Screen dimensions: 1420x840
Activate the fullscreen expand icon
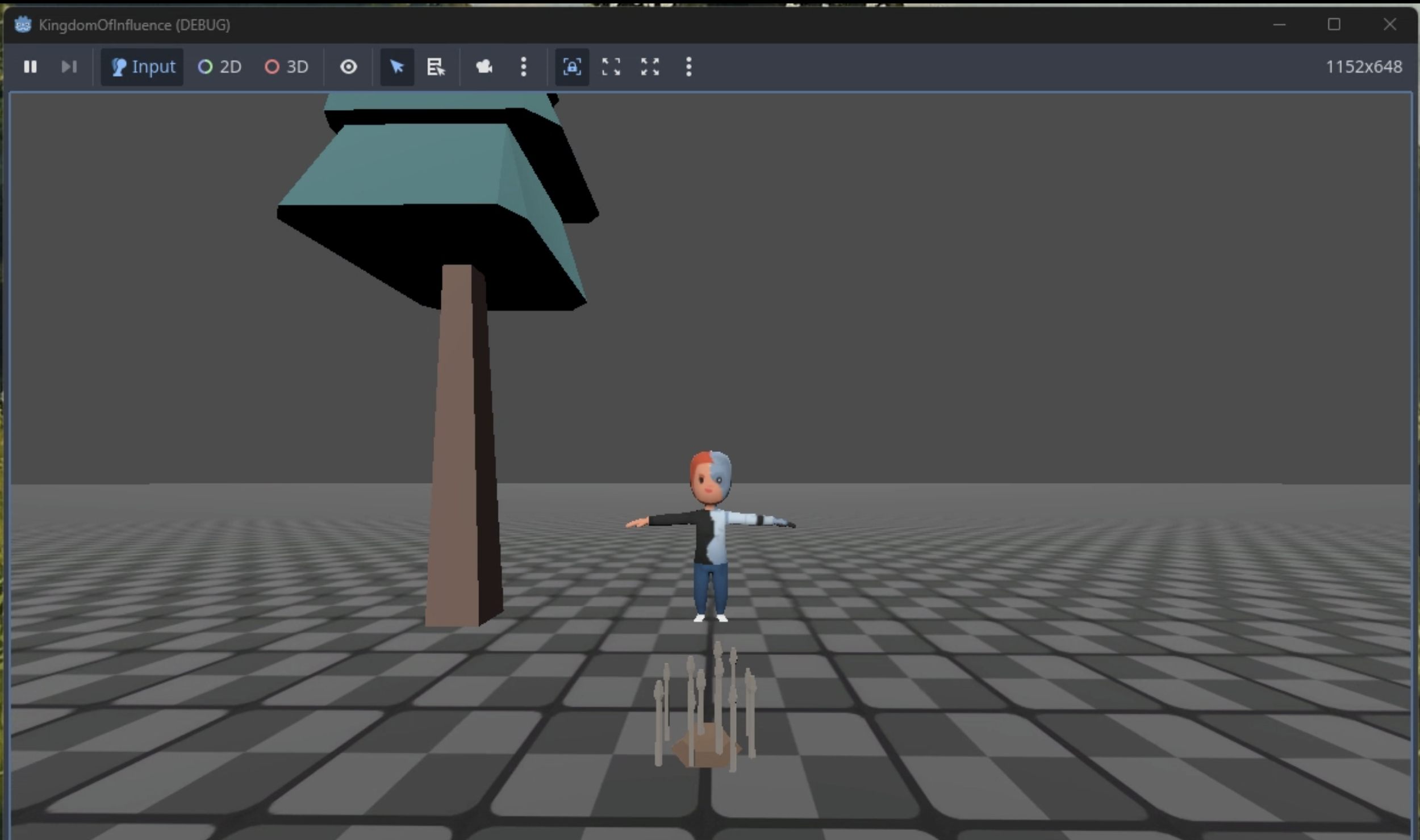[x=649, y=67]
